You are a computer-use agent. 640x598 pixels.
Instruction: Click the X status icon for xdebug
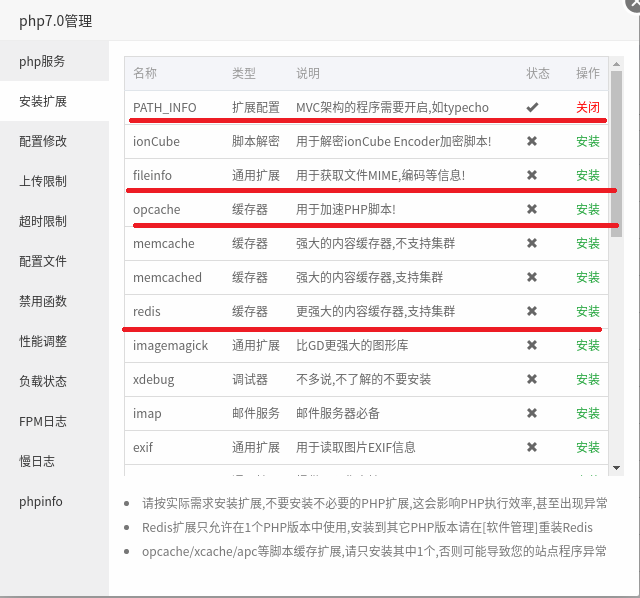point(532,379)
